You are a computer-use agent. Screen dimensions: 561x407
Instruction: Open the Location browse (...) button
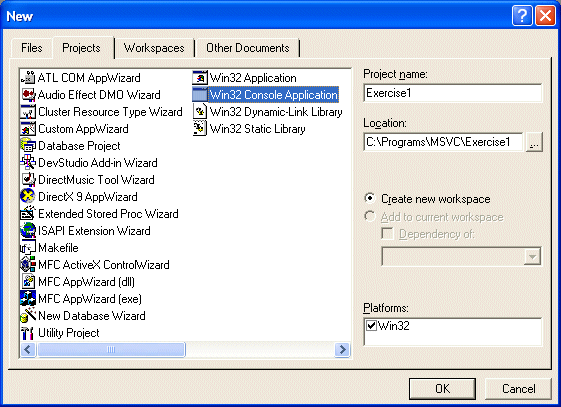coord(534,142)
